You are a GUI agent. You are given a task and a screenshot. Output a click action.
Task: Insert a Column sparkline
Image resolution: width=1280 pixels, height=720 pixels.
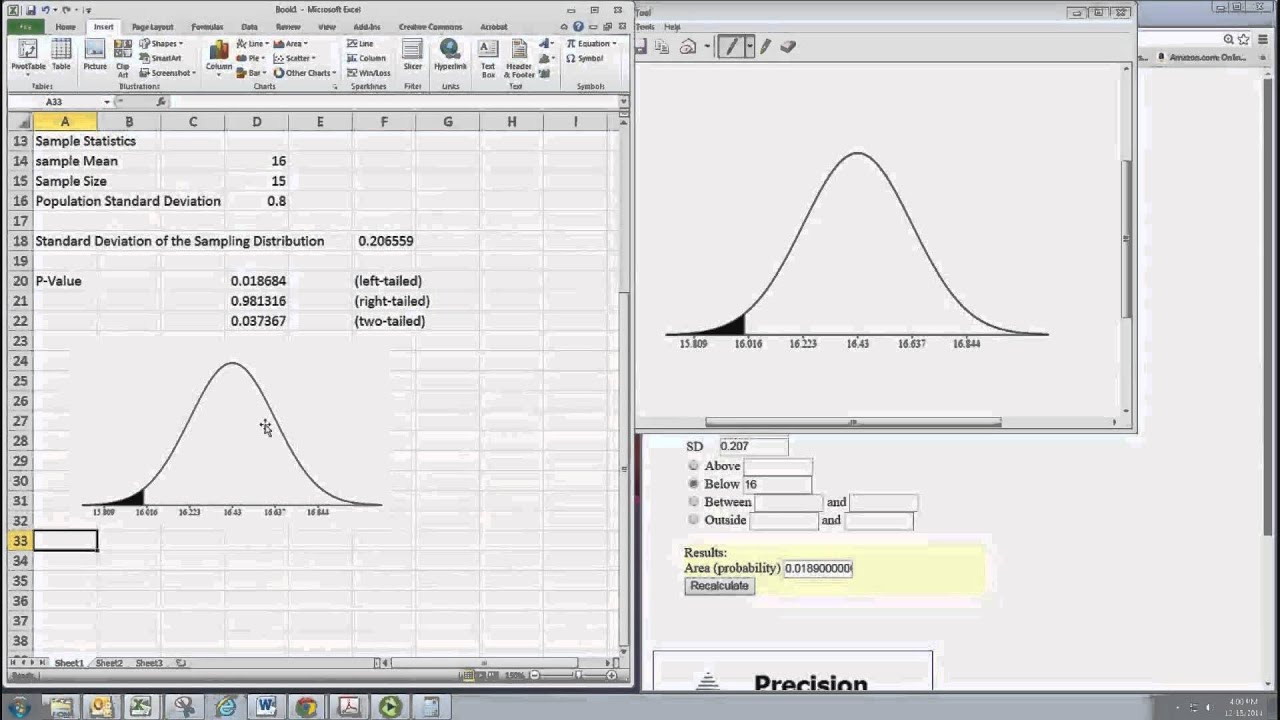tap(366, 58)
